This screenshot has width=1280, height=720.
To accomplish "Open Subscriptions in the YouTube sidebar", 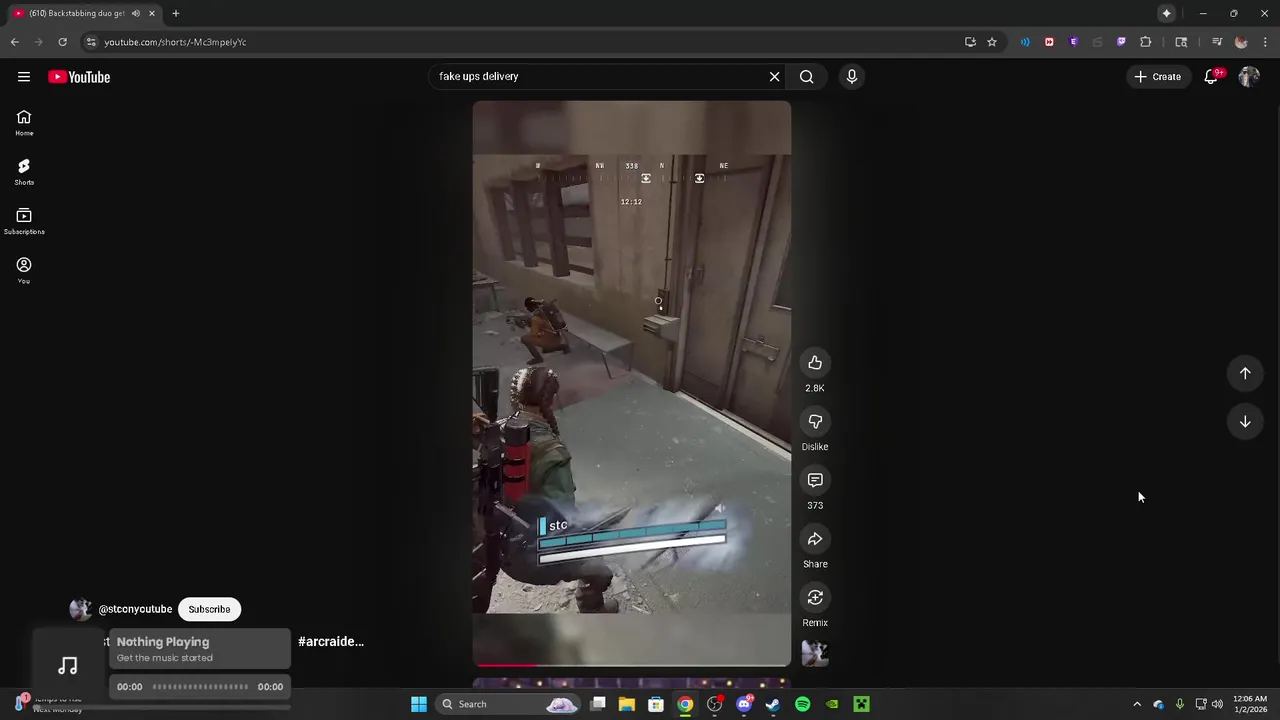I will (24, 221).
